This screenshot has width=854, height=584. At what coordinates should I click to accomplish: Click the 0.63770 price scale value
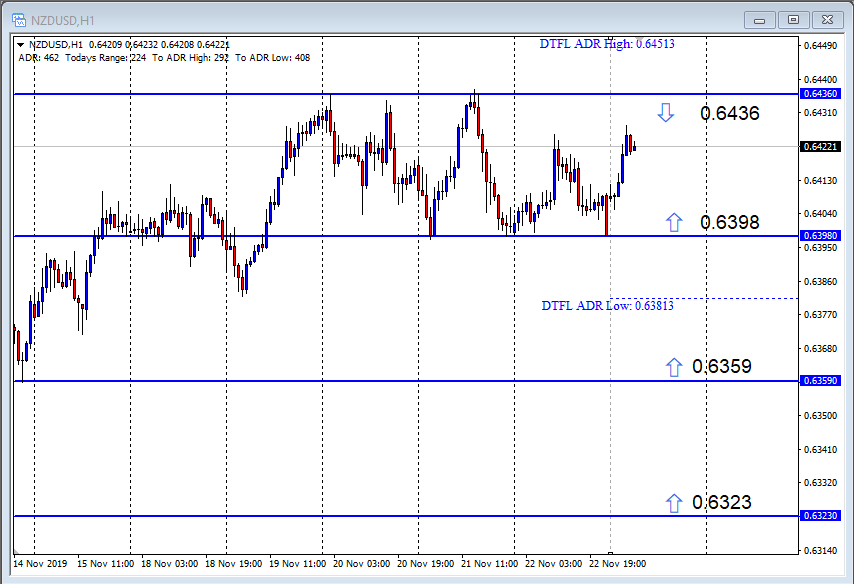(820, 314)
